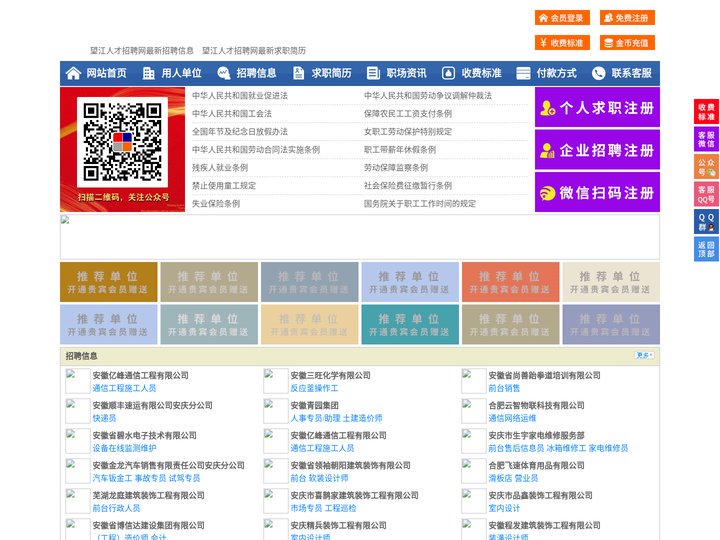720x540 pixels.
Task: Open the 联系客服 menu item
Action: [631, 73]
